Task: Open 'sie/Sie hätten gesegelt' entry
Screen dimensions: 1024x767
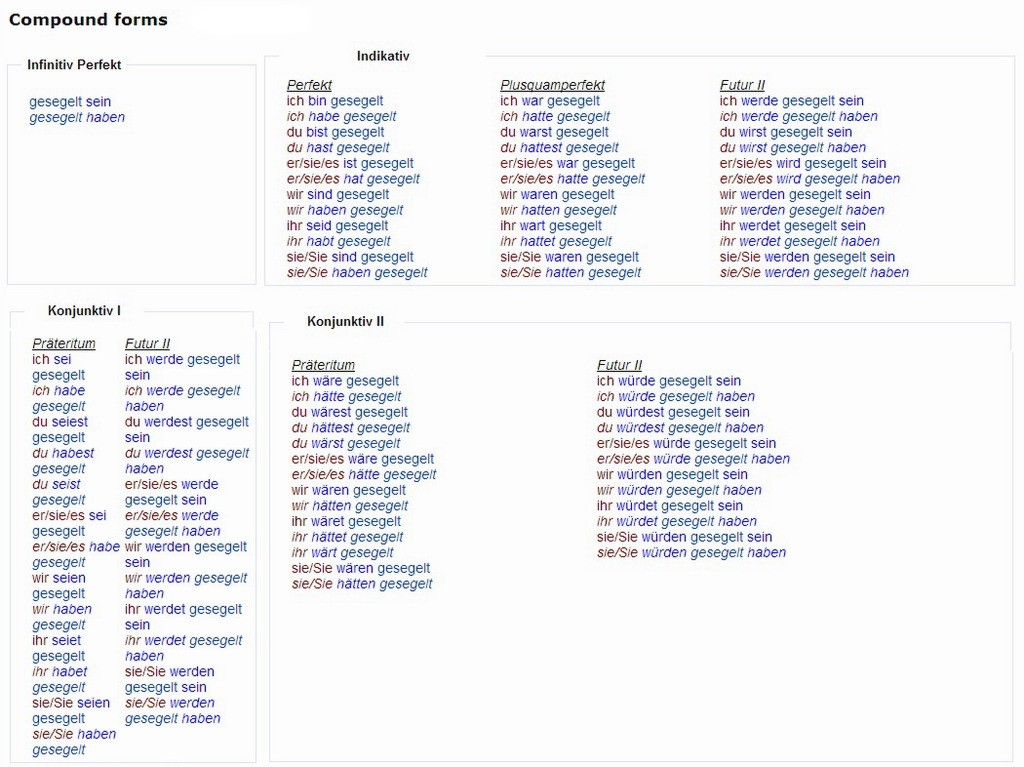Action: point(362,584)
